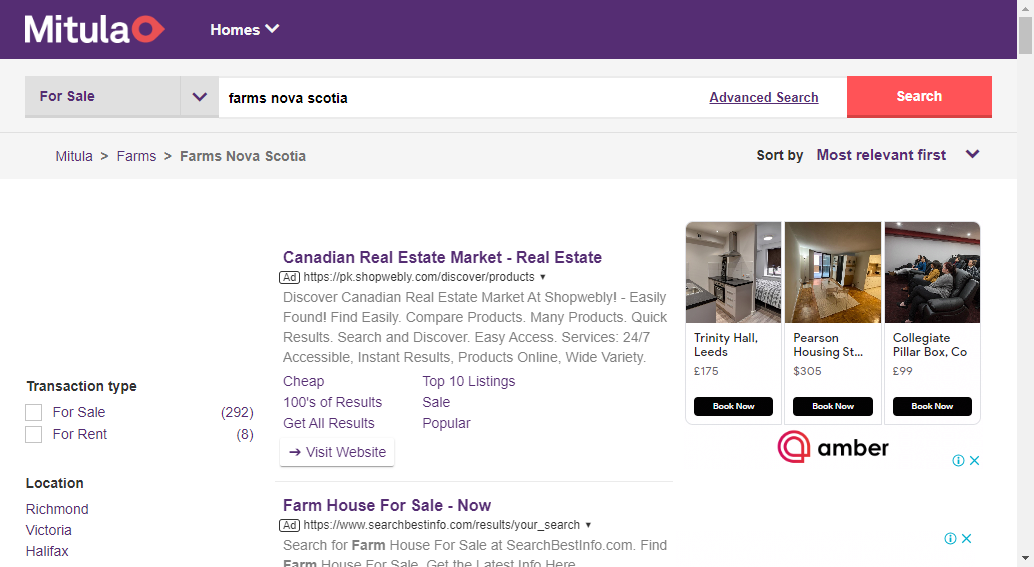1034x567 pixels.
Task: Close the lower right ad with X
Action: point(966,539)
